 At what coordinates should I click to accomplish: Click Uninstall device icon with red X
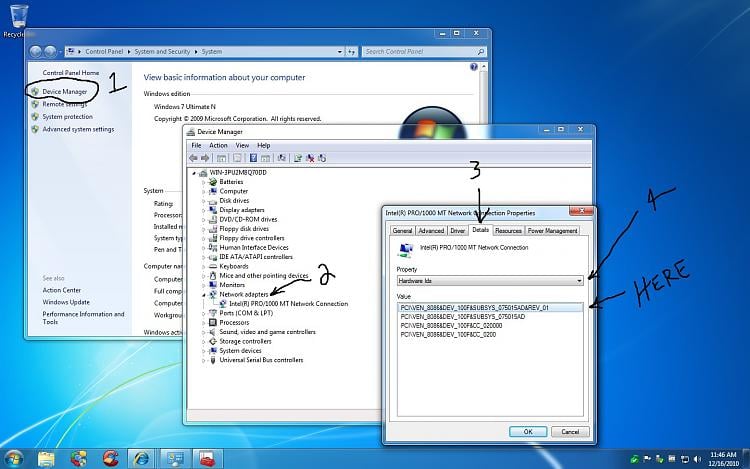[x=310, y=158]
